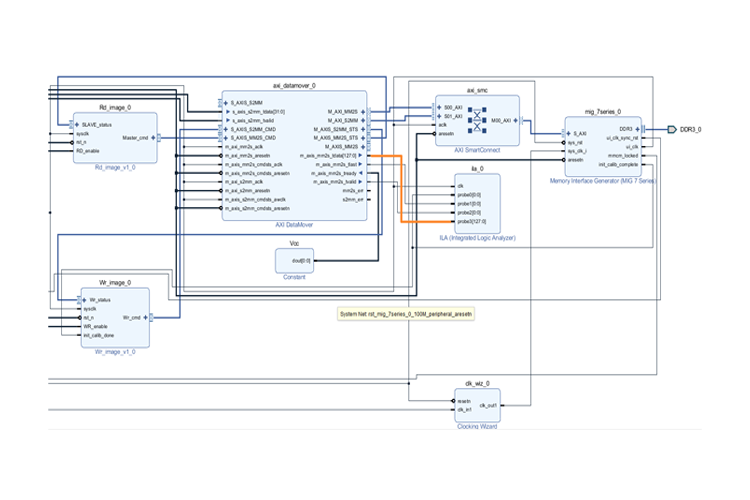Screen dimensions: 750x500
Task: Click the Memory Interface Generator label
Action: 603,181
